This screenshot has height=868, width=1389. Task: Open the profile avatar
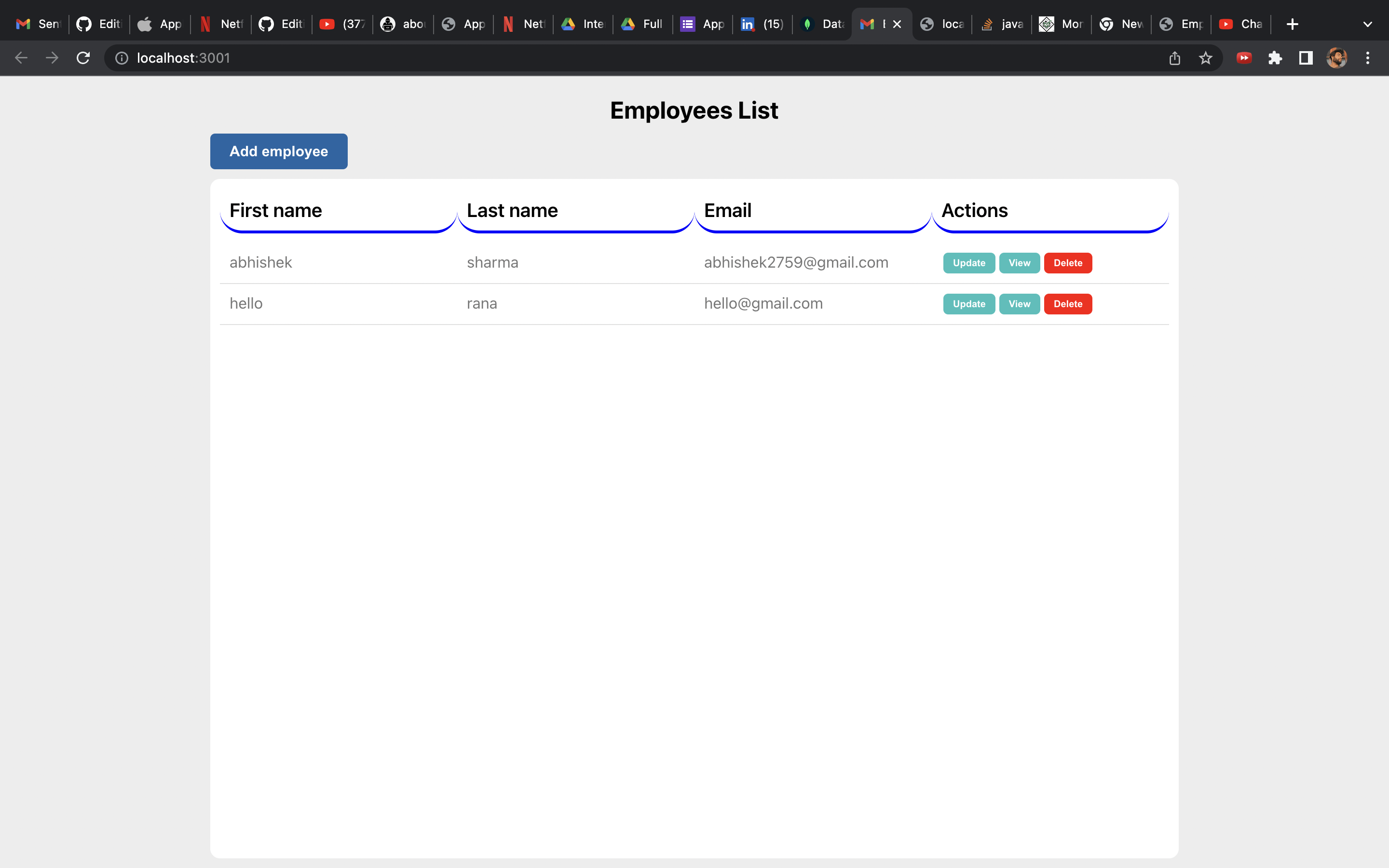click(1337, 58)
